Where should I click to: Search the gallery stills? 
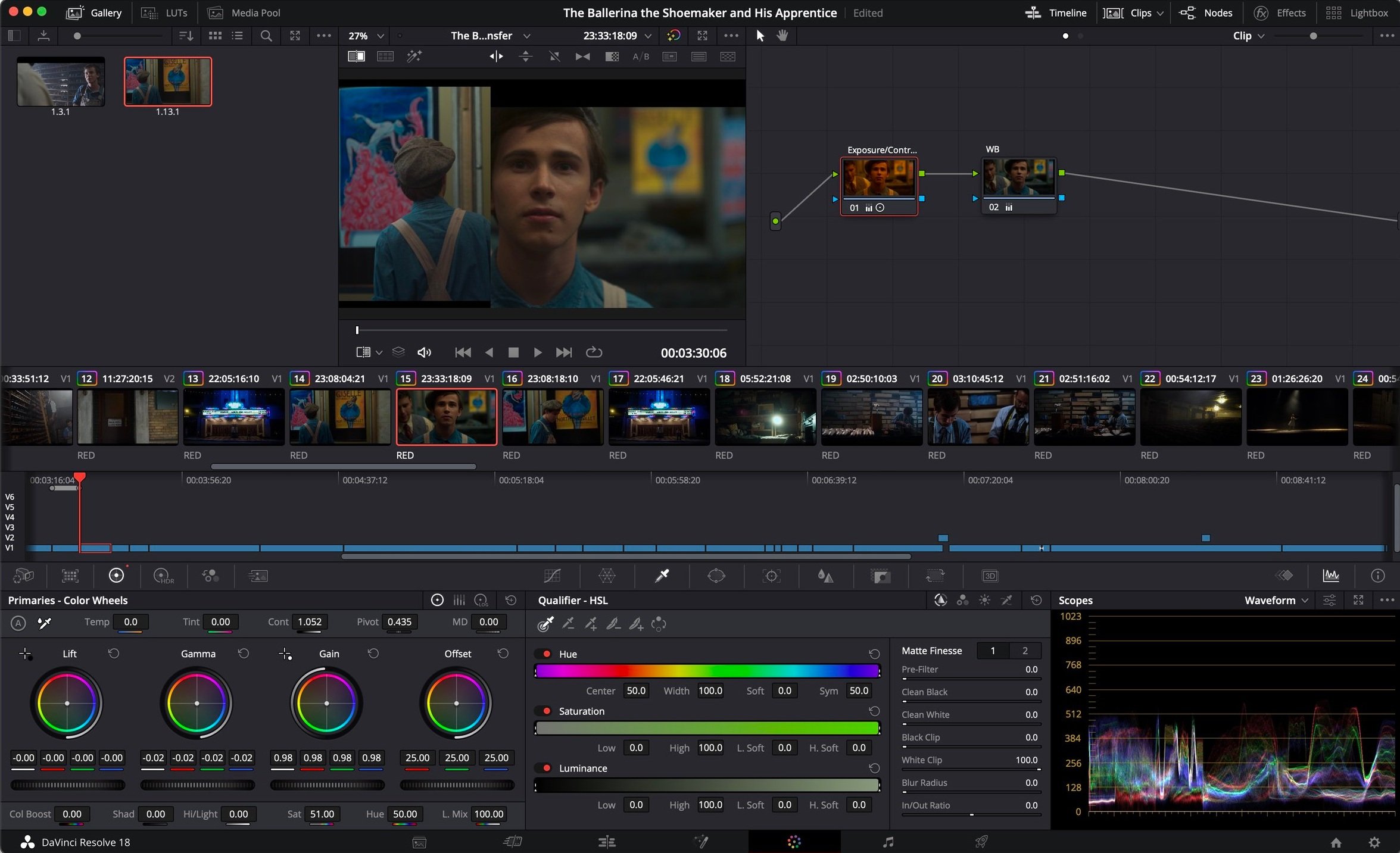pyautogui.click(x=266, y=36)
